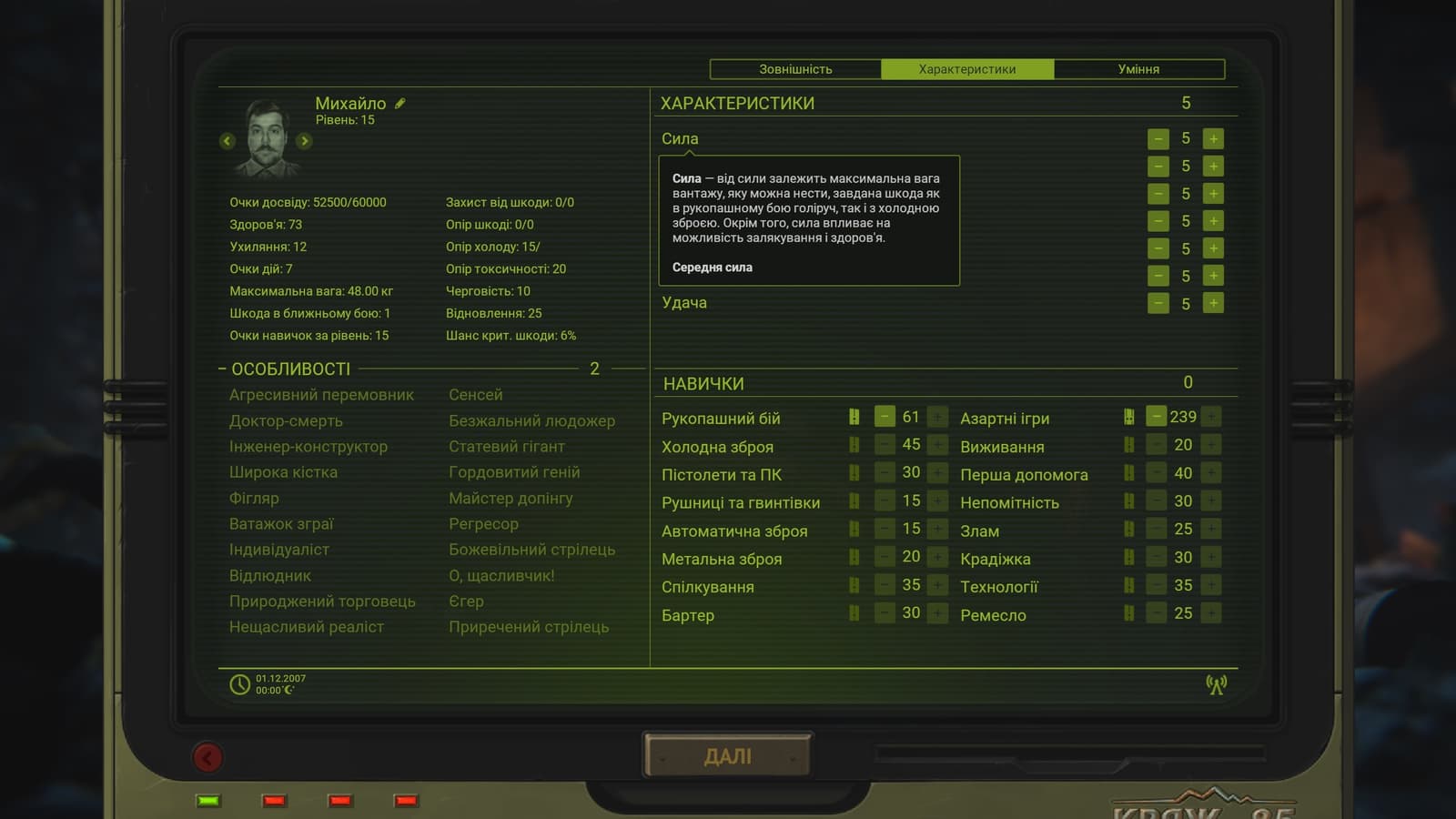The image size is (1456, 819).
Task: Decrease Азартні ігри skill value
Action: 1156,417
